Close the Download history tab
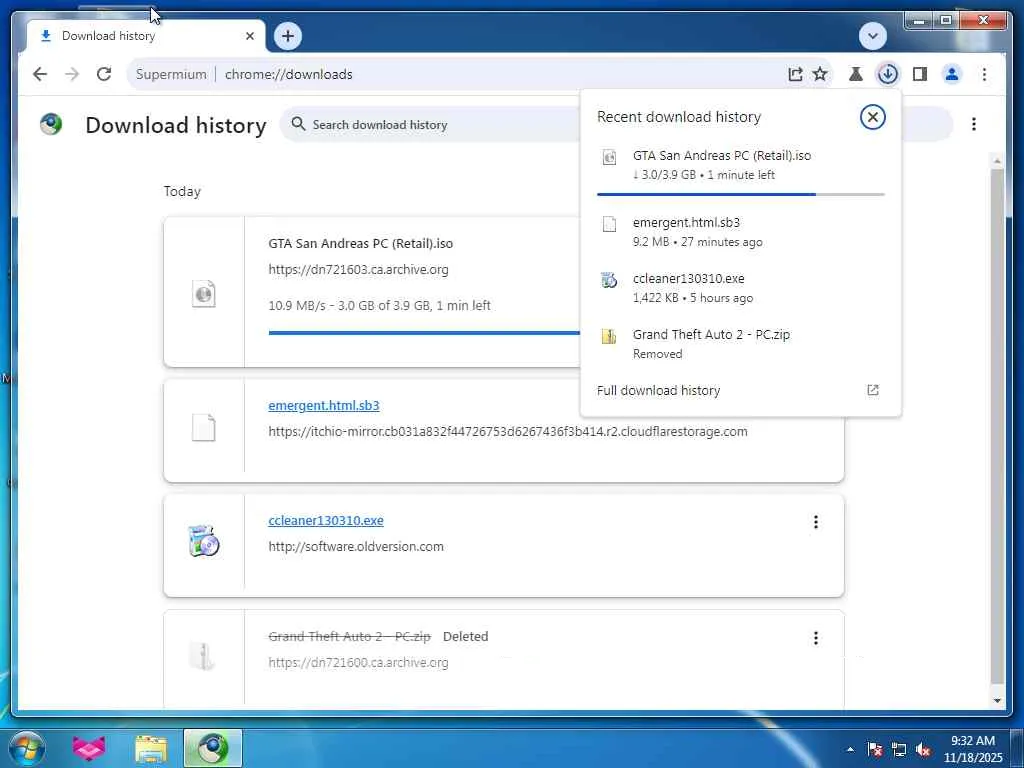The image size is (1024, 768). [249, 36]
